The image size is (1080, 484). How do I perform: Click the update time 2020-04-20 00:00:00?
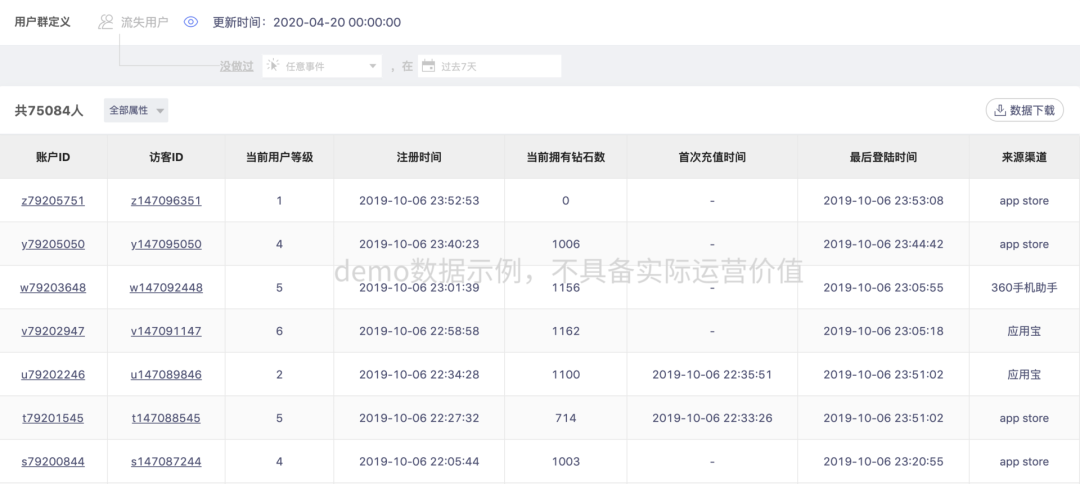click(x=337, y=22)
